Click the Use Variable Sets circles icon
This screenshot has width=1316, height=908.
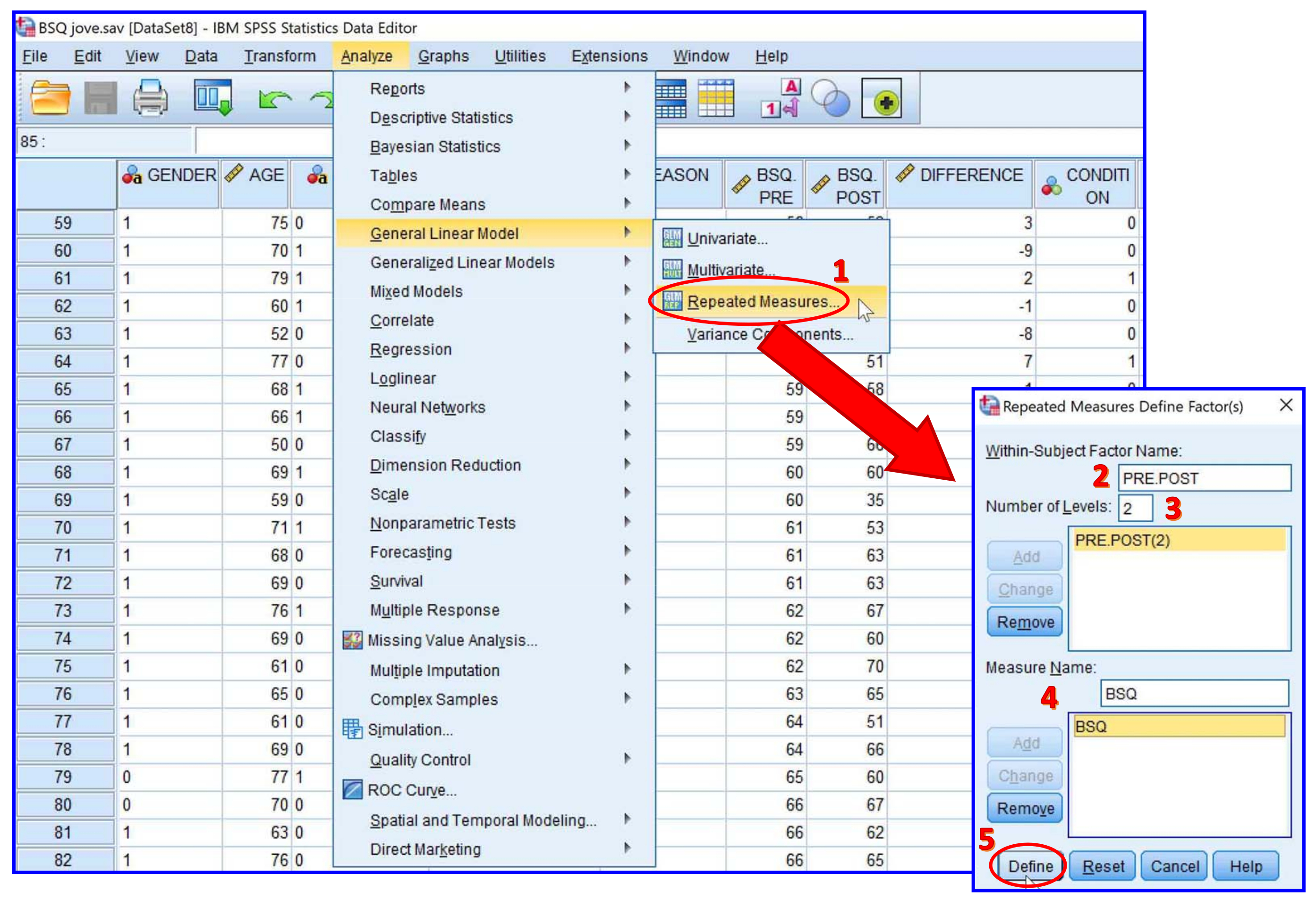[830, 98]
